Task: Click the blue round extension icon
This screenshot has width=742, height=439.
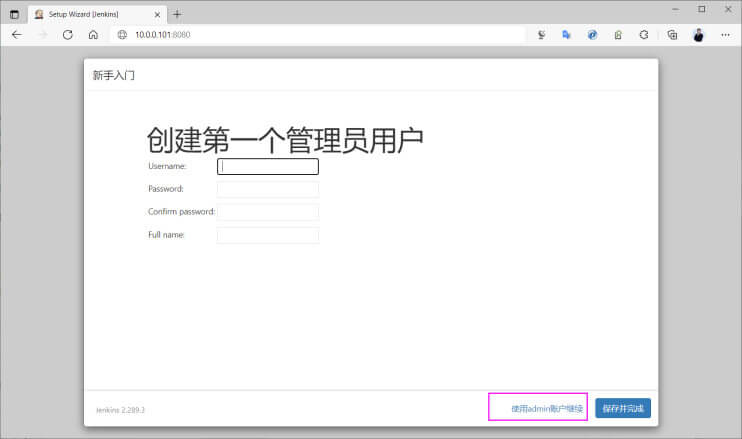Action: tap(592, 35)
